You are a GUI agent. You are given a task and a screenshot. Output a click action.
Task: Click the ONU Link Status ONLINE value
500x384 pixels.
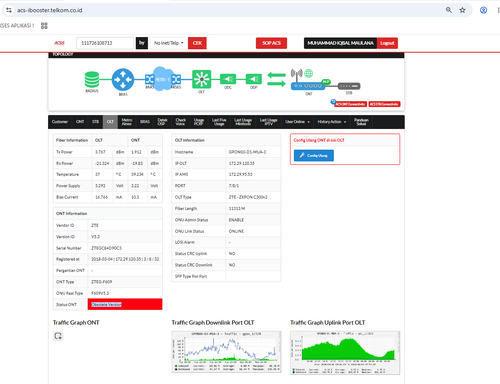[x=236, y=231]
